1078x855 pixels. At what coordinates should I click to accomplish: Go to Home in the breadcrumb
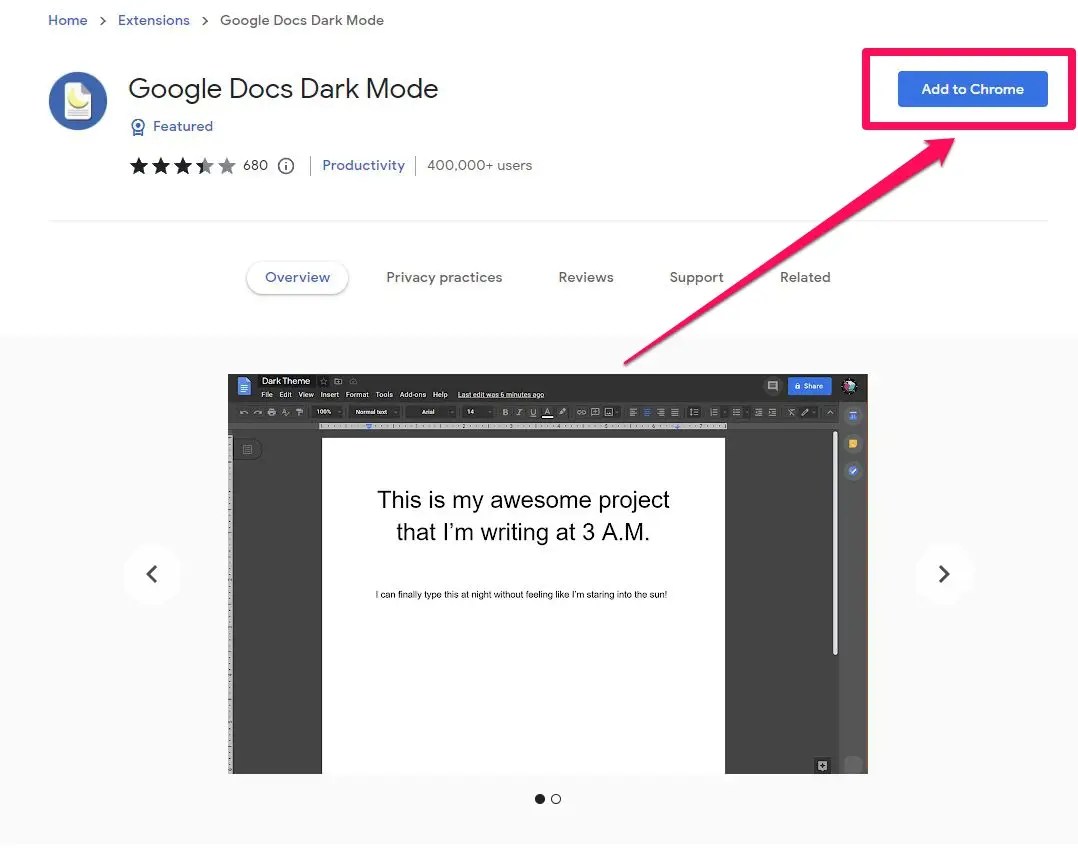[x=67, y=21]
